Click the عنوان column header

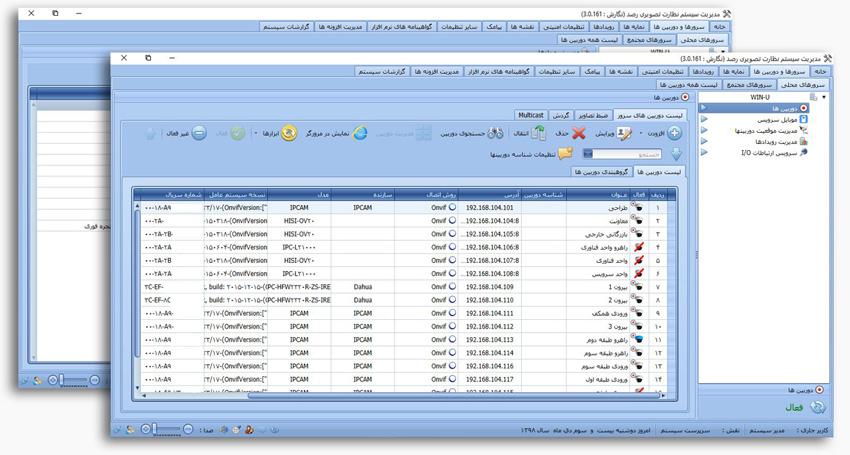[x=598, y=195]
